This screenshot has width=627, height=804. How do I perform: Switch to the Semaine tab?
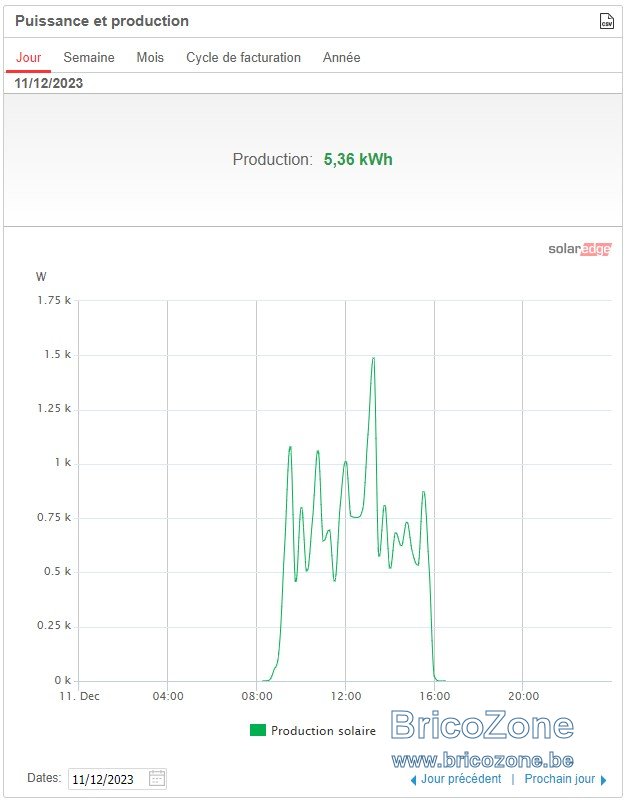click(x=89, y=57)
